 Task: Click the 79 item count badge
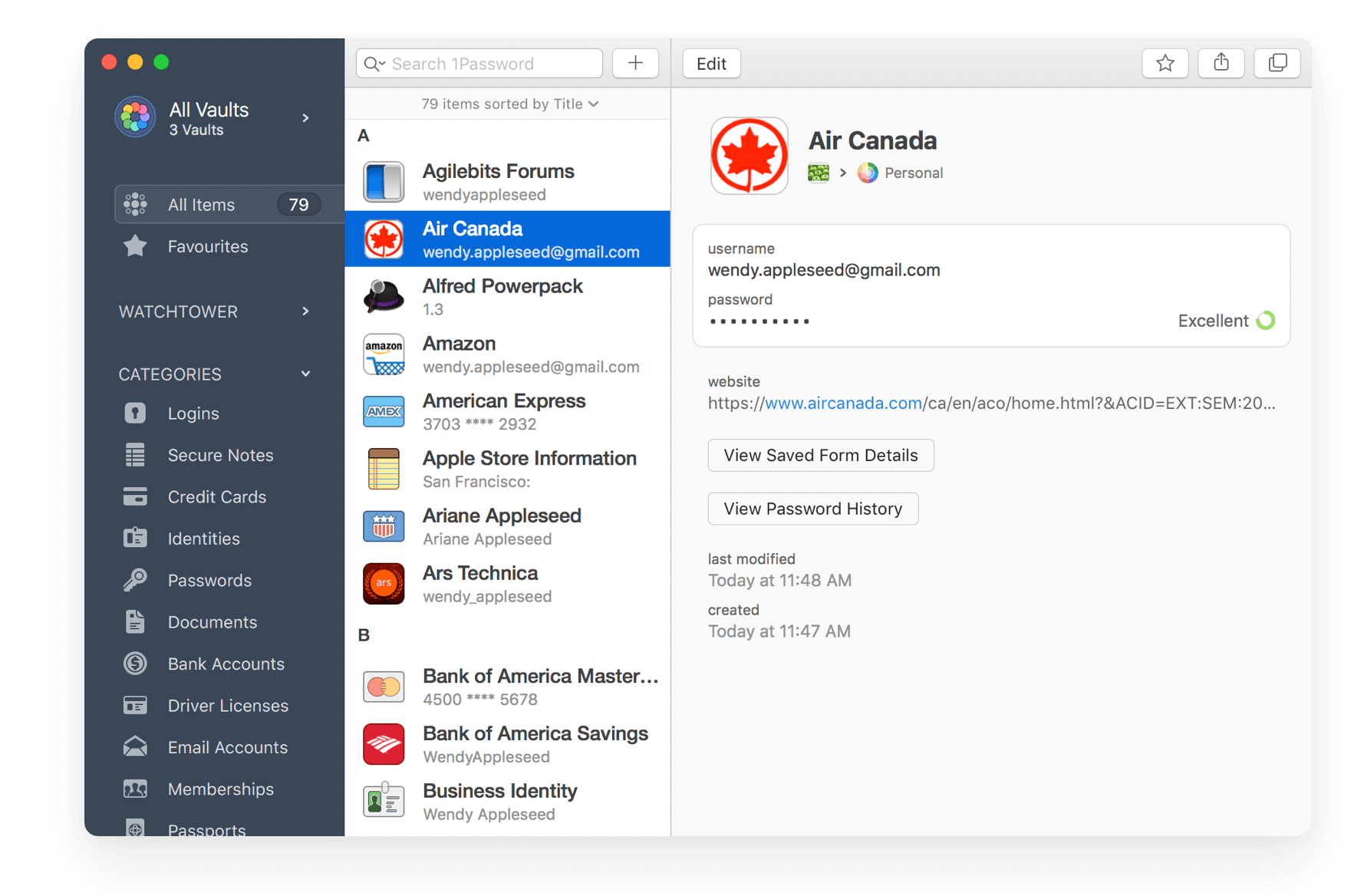click(298, 205)
